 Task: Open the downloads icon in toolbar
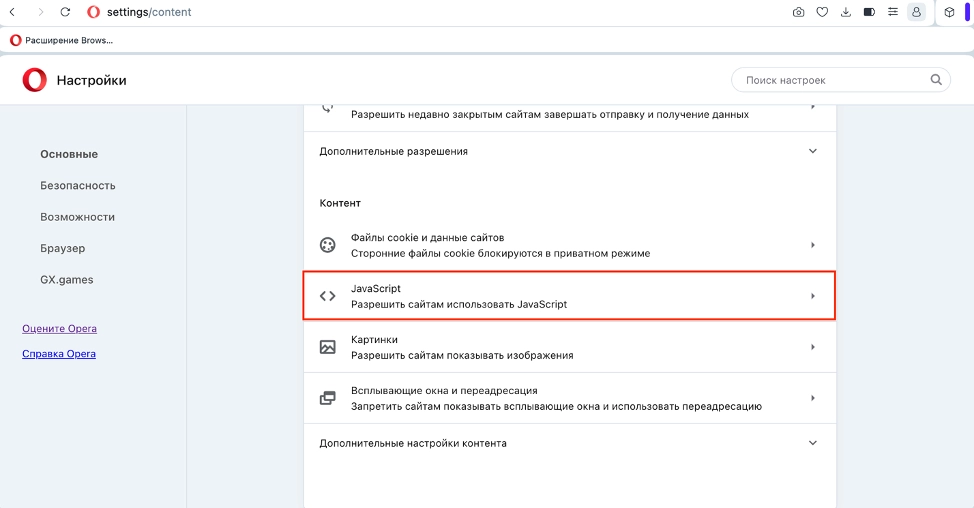coord(846,12)
